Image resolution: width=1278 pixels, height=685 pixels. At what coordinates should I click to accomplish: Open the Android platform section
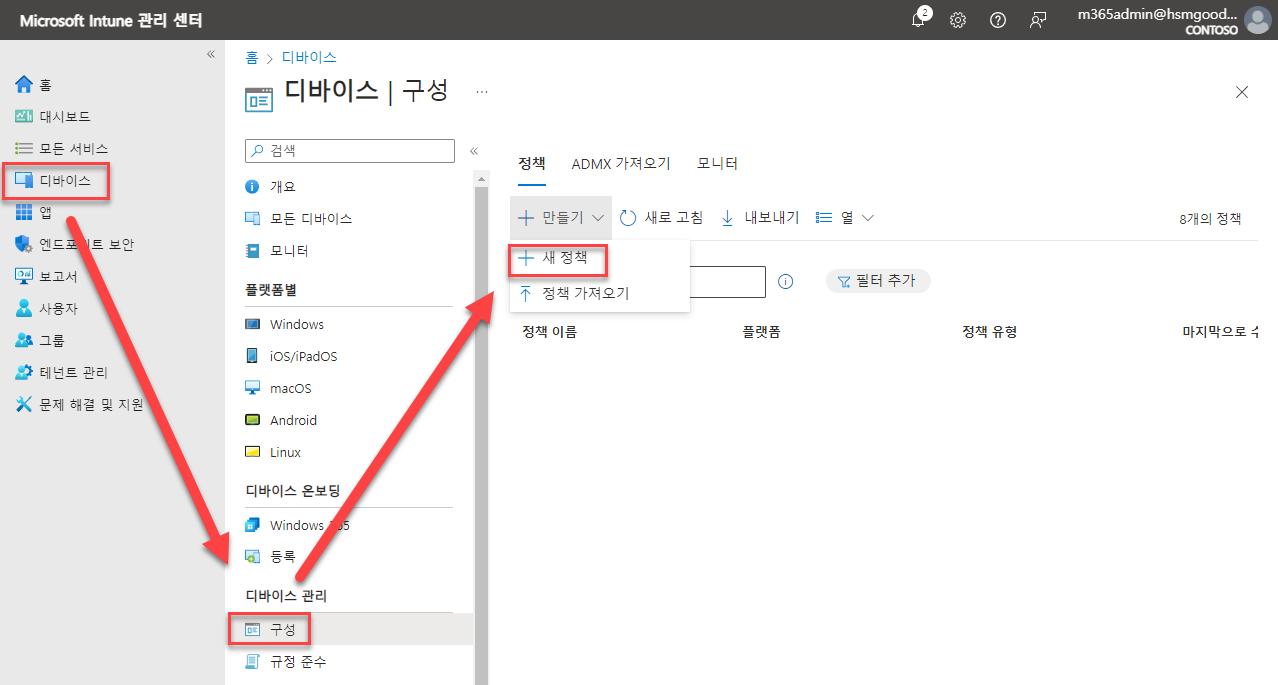tap(253, 419)
